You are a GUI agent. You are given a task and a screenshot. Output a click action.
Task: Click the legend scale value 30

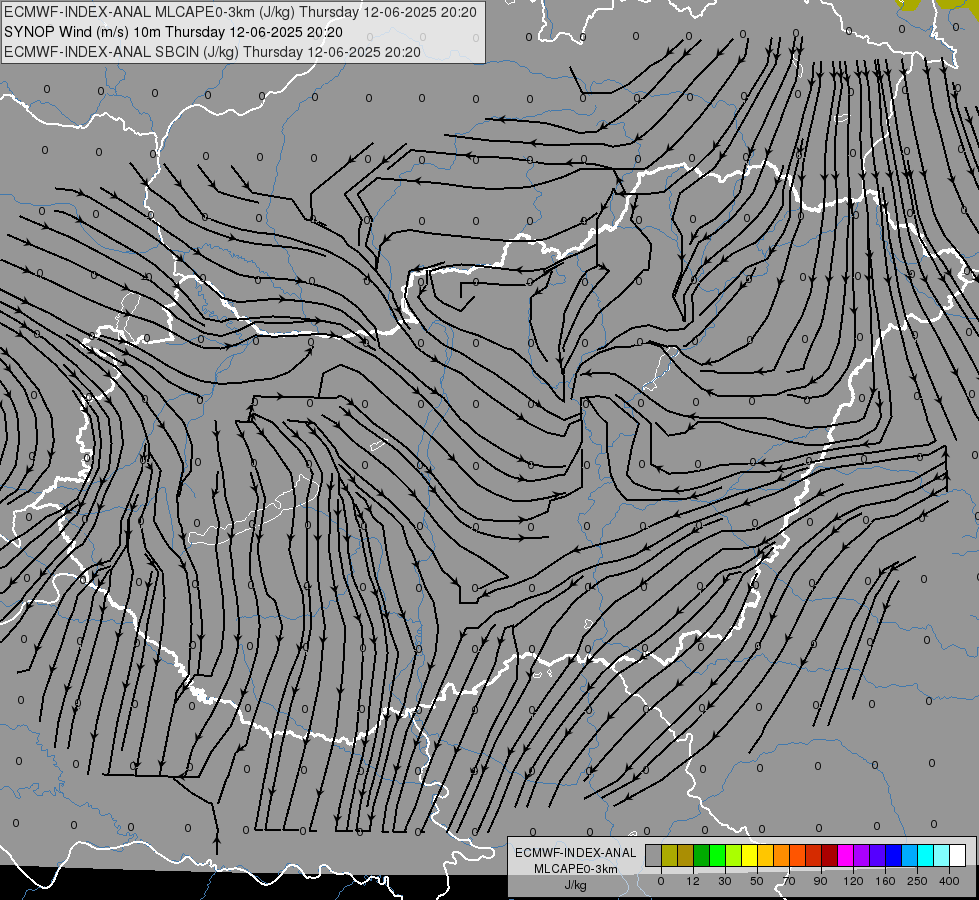click(x=725, y=881)
